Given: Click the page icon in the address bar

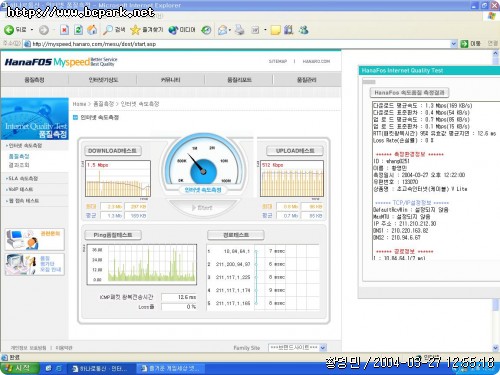Looking at the screenshot, I should coord(27,44).
